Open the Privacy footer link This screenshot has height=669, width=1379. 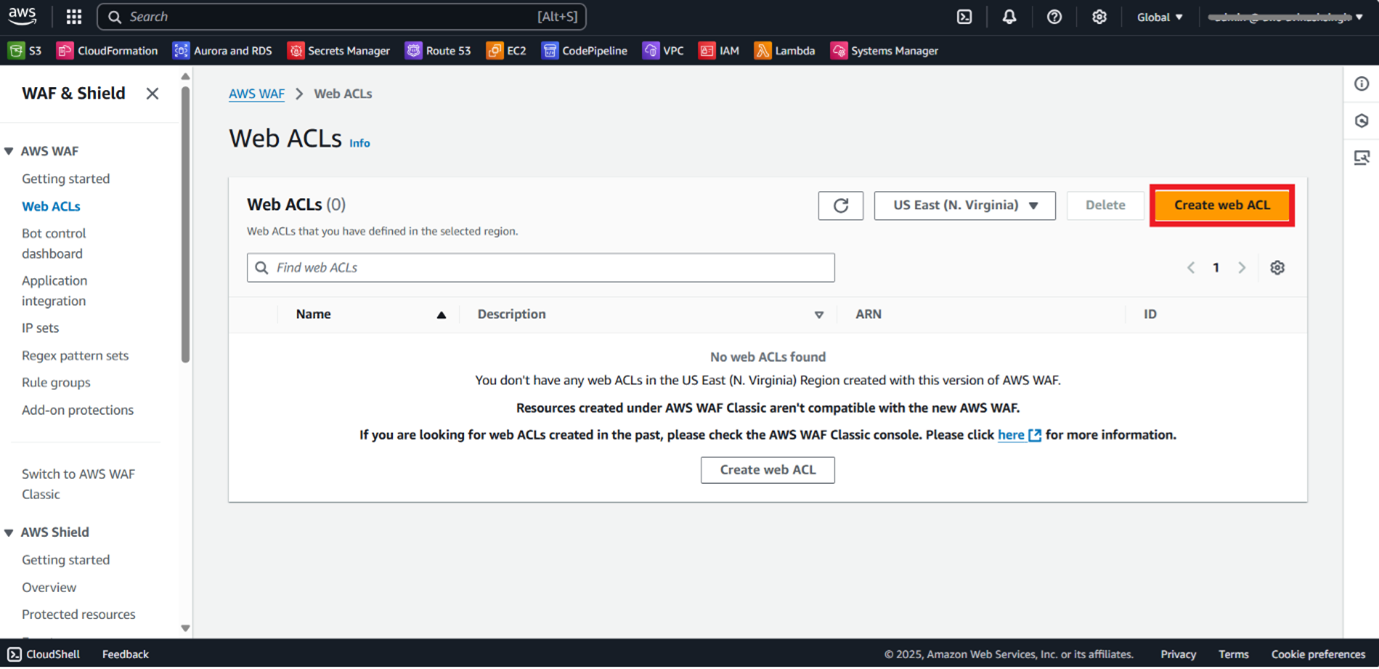(x=1178, y=655)
